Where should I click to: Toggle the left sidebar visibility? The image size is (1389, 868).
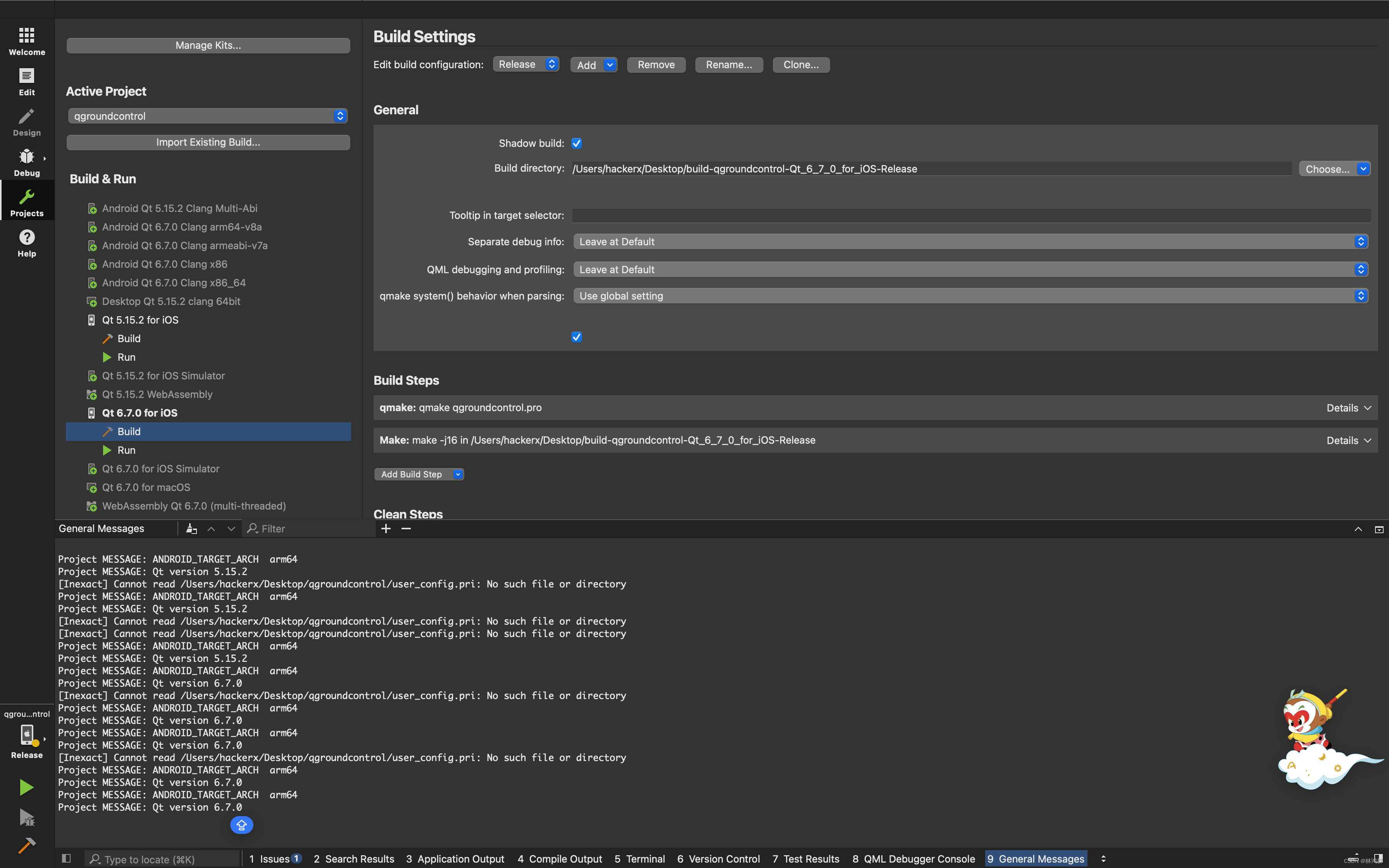click(66, 858)
